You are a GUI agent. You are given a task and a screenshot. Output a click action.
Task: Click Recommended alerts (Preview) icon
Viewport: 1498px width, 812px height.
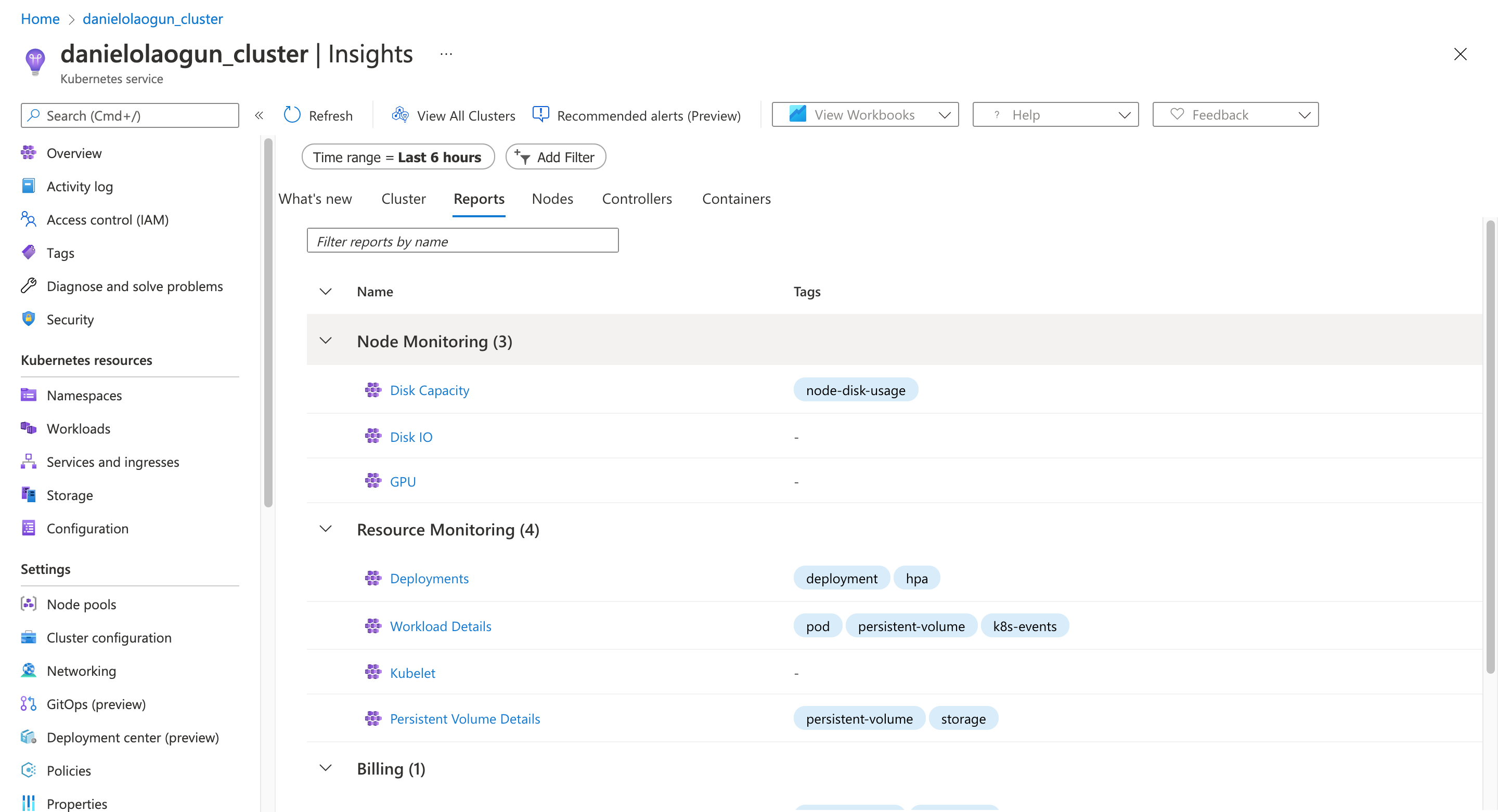[541, 114]
